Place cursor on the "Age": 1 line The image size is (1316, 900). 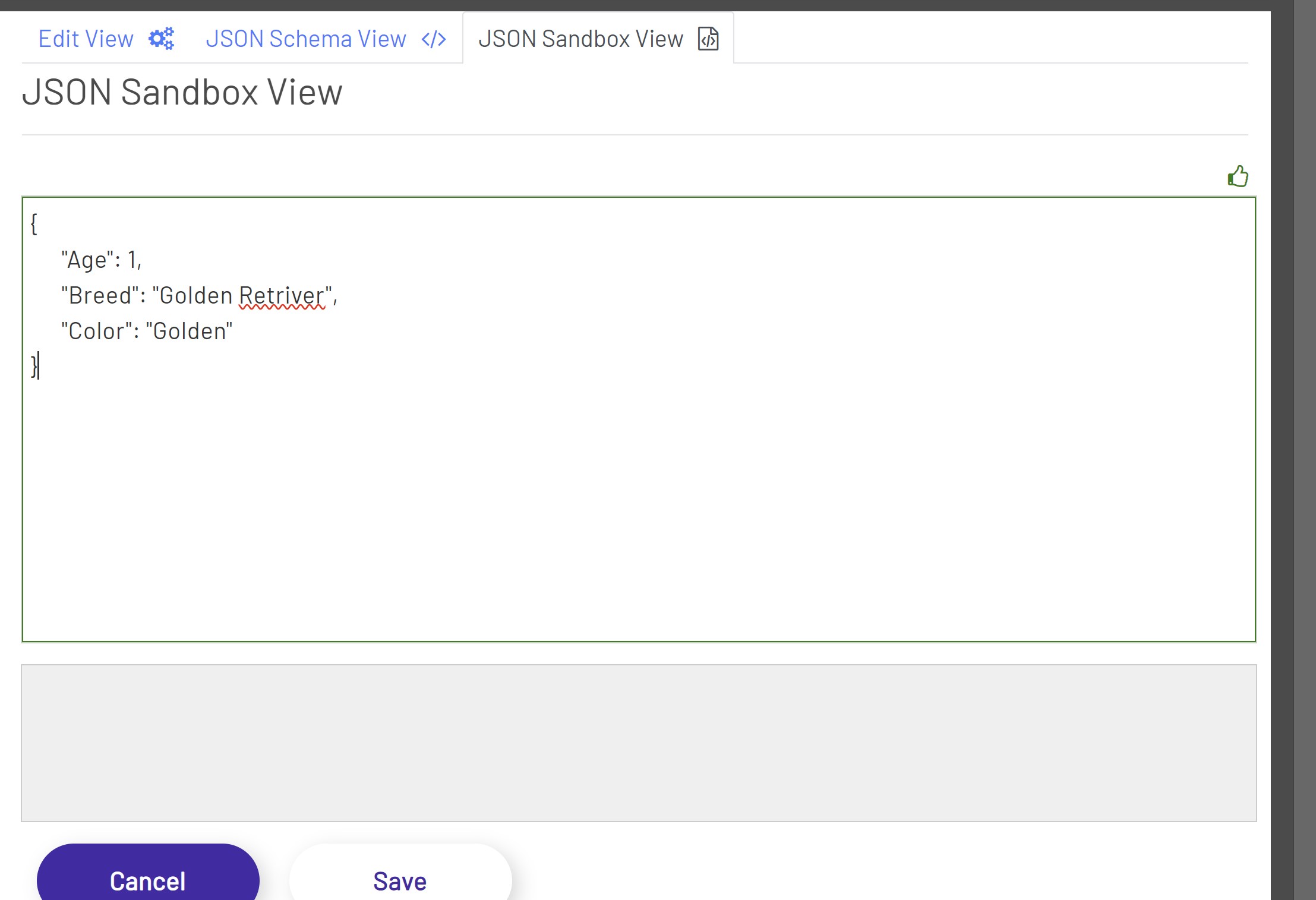pyautogui.click(x=101, y=260)
